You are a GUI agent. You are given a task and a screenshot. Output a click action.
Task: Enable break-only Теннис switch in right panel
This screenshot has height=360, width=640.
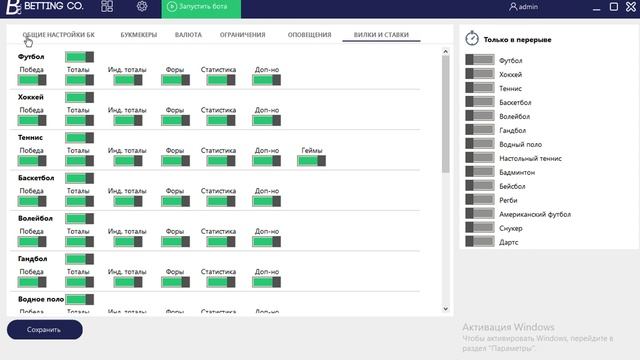coord(480,87)
